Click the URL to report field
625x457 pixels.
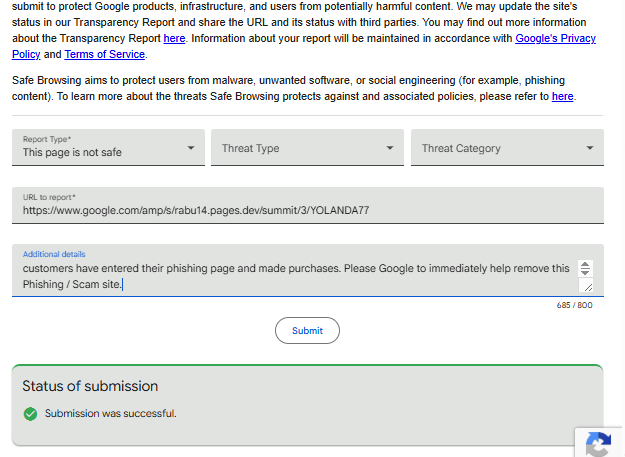pos(308,210)
